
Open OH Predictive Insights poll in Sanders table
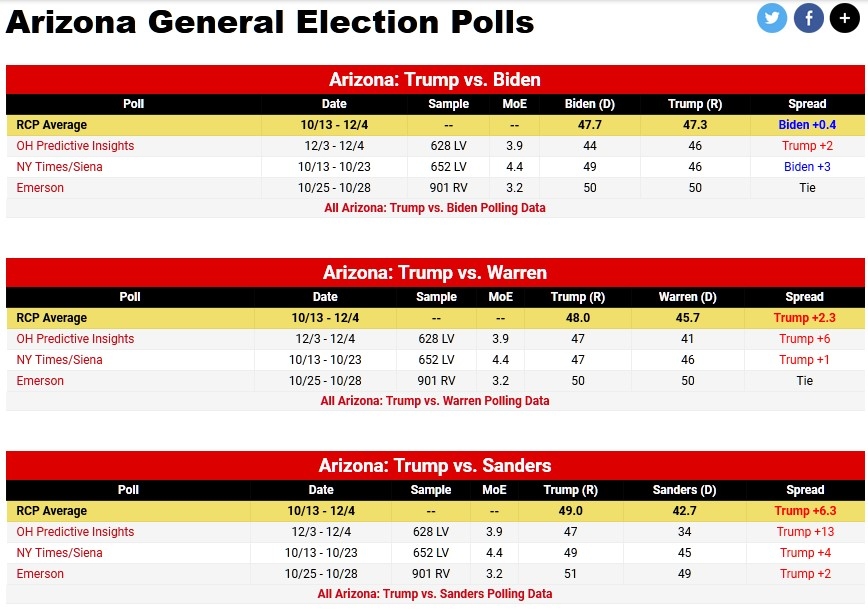[75, 532]
